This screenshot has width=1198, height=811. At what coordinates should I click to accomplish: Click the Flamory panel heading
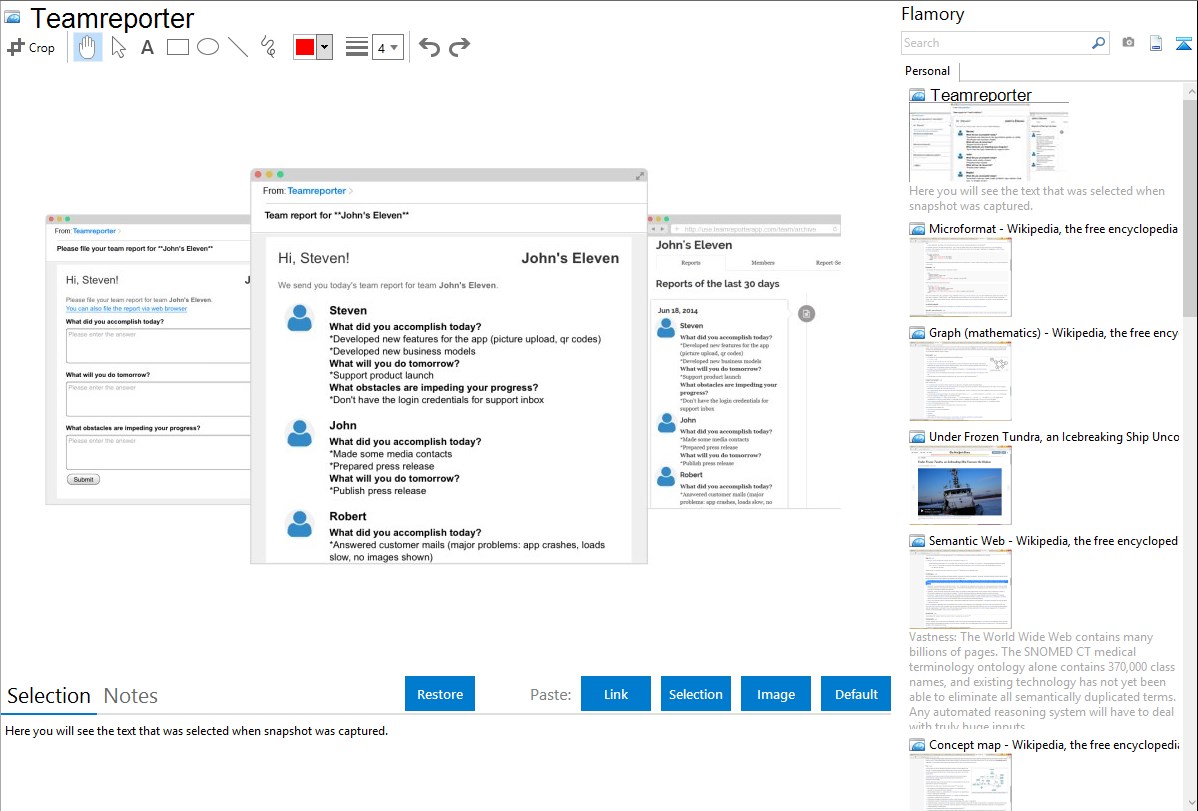point(933,14)
